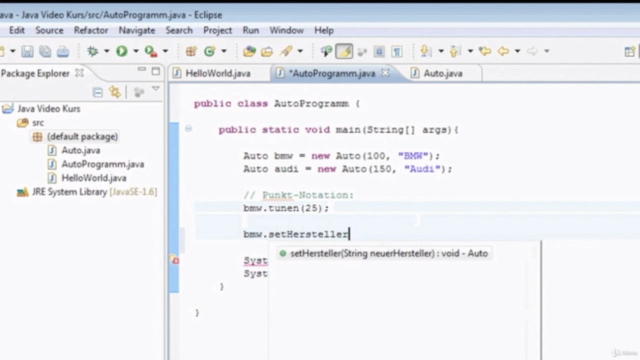The image size is (640, 360).
Task: Go to next annotation icon
Action: [426, 51]
